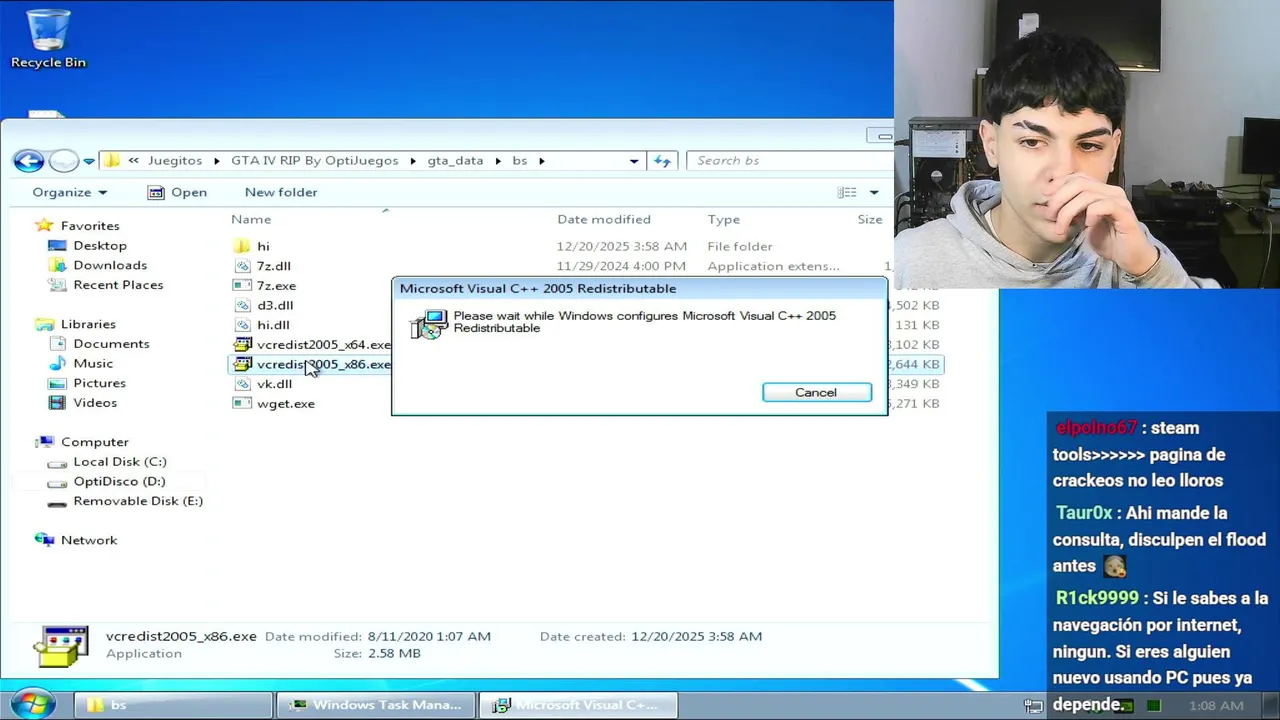Select the 7z.dll file icon
This screenshot has height=720, width=1280.
241,266
